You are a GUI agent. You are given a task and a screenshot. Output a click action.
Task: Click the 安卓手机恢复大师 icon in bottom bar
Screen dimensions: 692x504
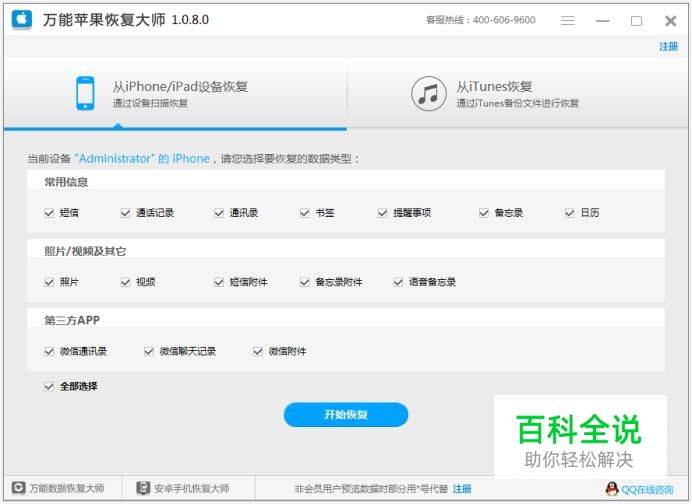(x=143, y=488)
